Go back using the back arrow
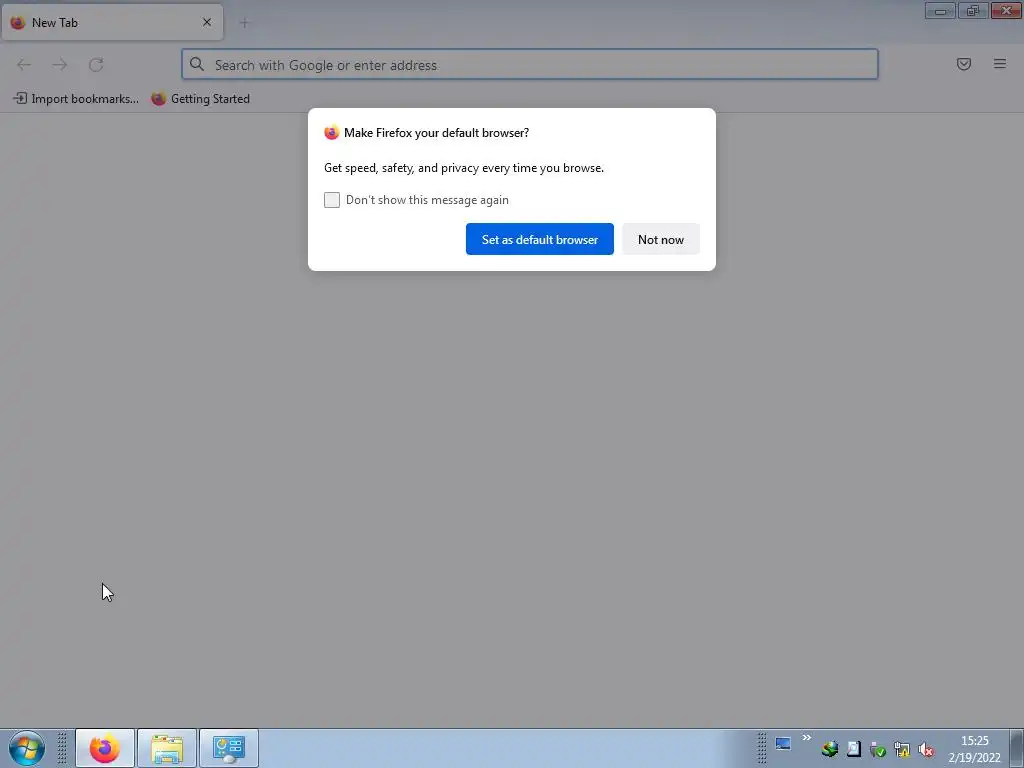This screenshot has width=1024, height=768. 24,65
